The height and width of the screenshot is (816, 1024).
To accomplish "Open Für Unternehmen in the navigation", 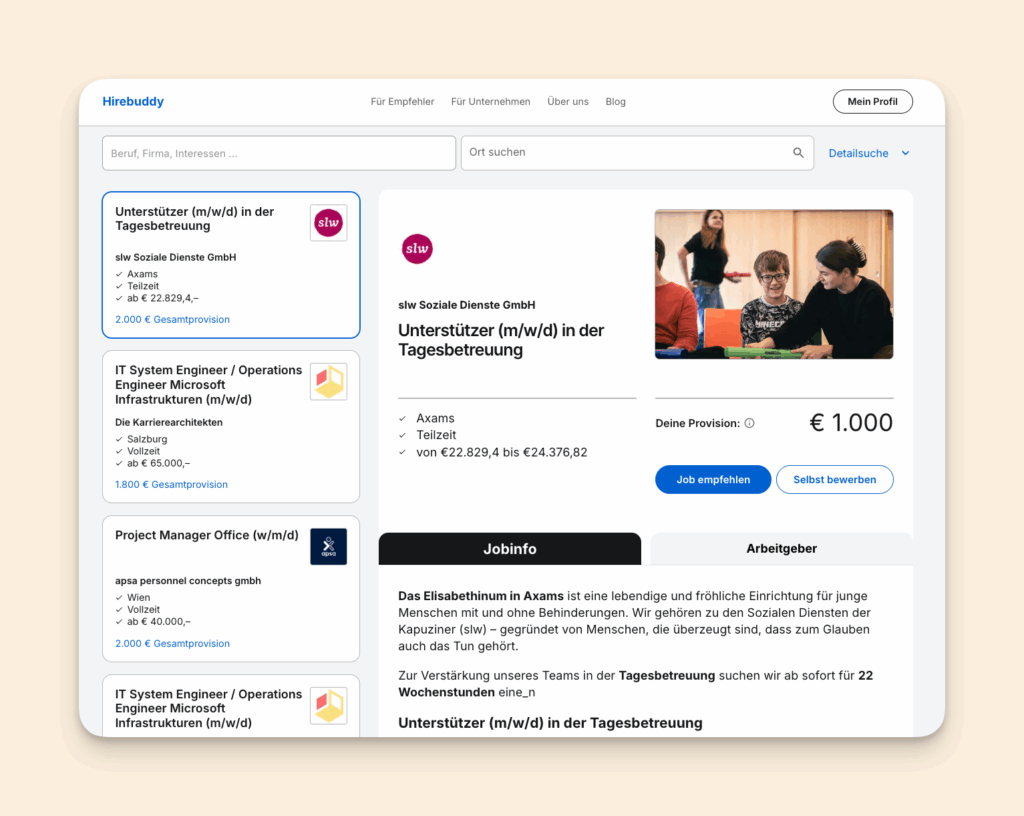I will pos(490,102).
